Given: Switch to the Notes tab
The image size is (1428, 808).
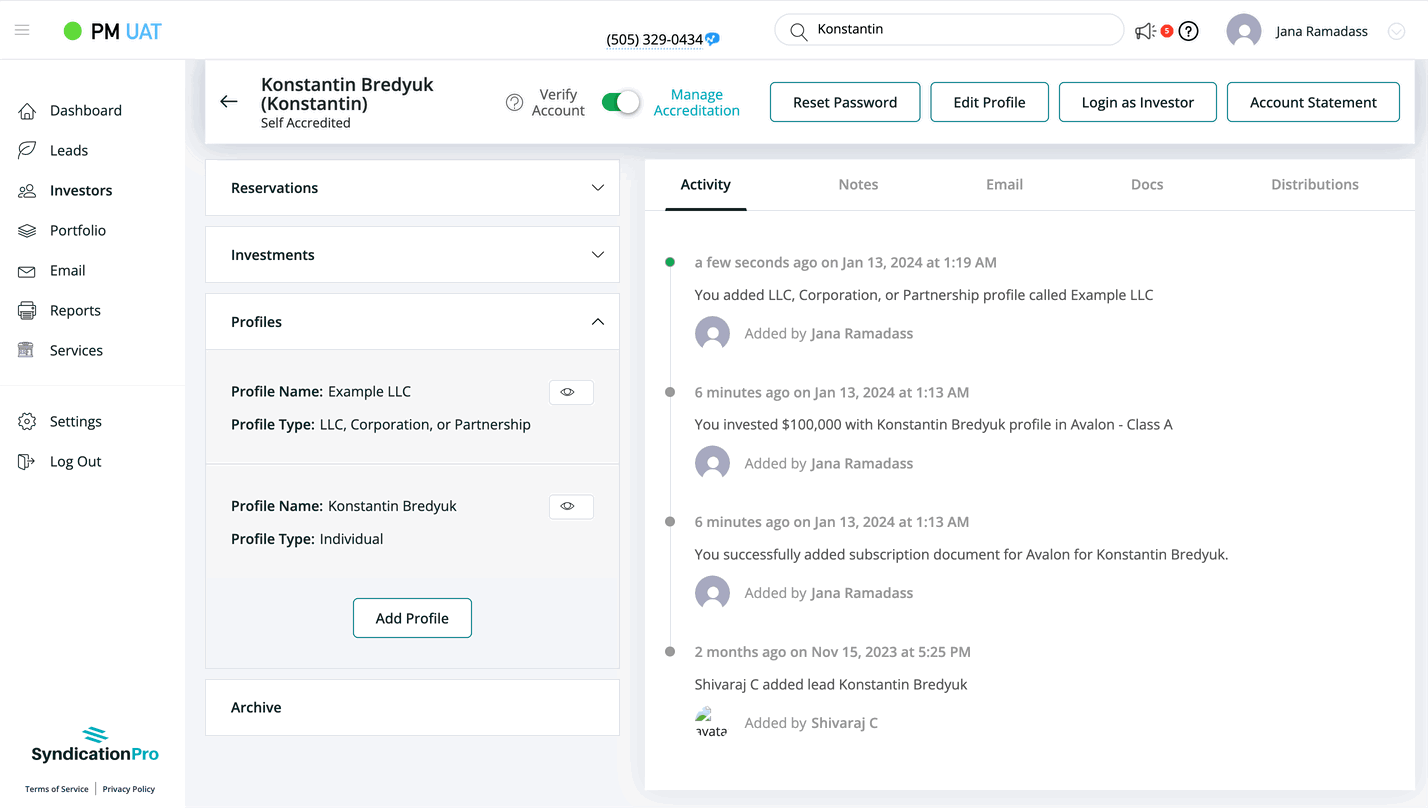Looking at the screenshot, I should 858,185.
